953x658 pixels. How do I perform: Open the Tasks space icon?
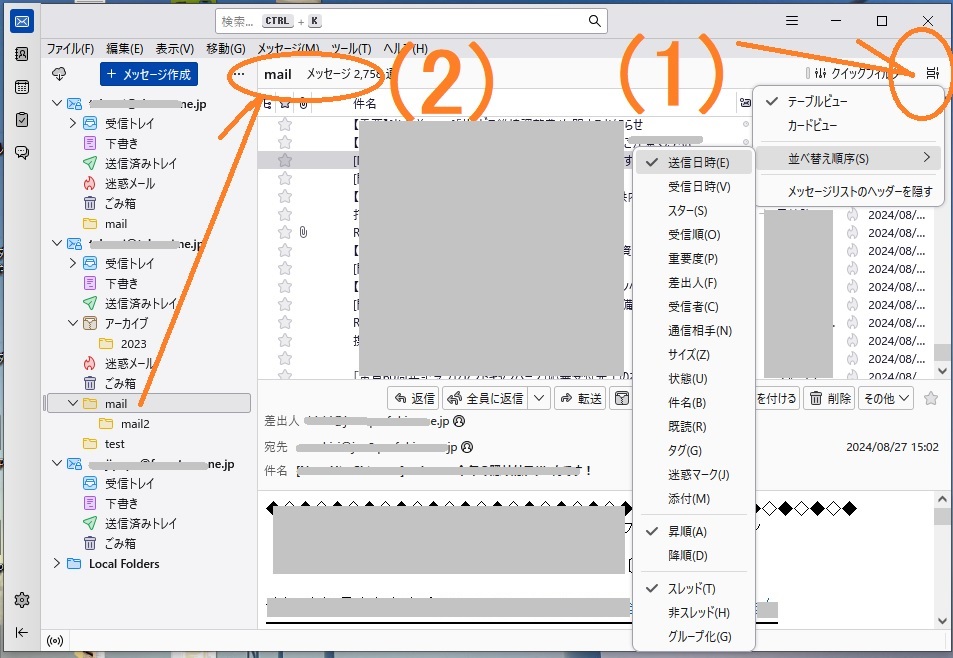(x=22, y=120)
